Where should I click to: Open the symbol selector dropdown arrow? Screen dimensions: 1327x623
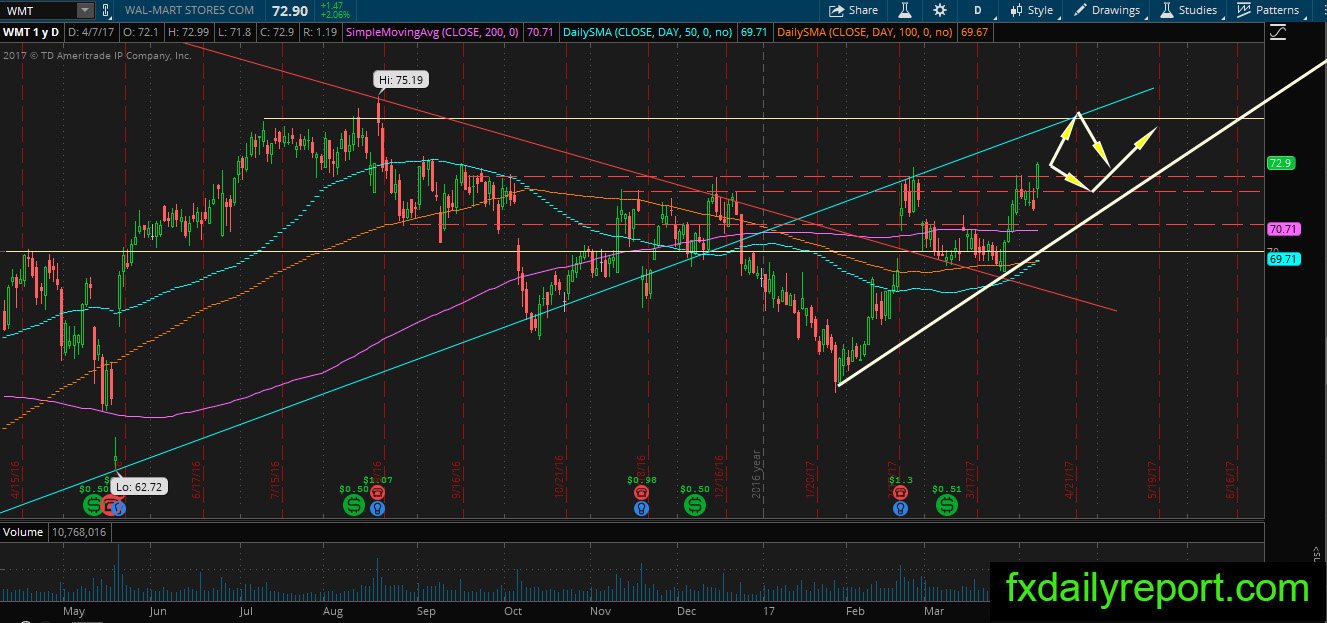click(85, 10)
